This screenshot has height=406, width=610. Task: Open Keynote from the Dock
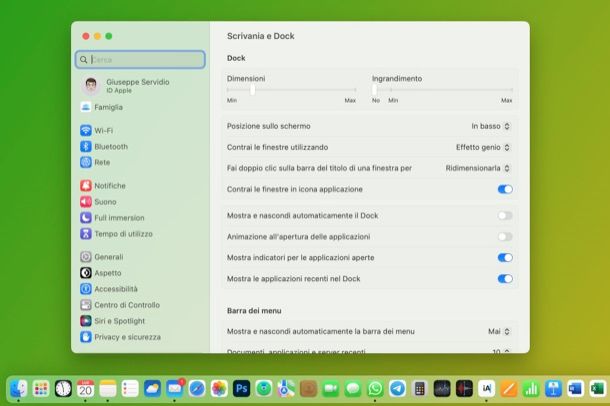tap(553, 388)
